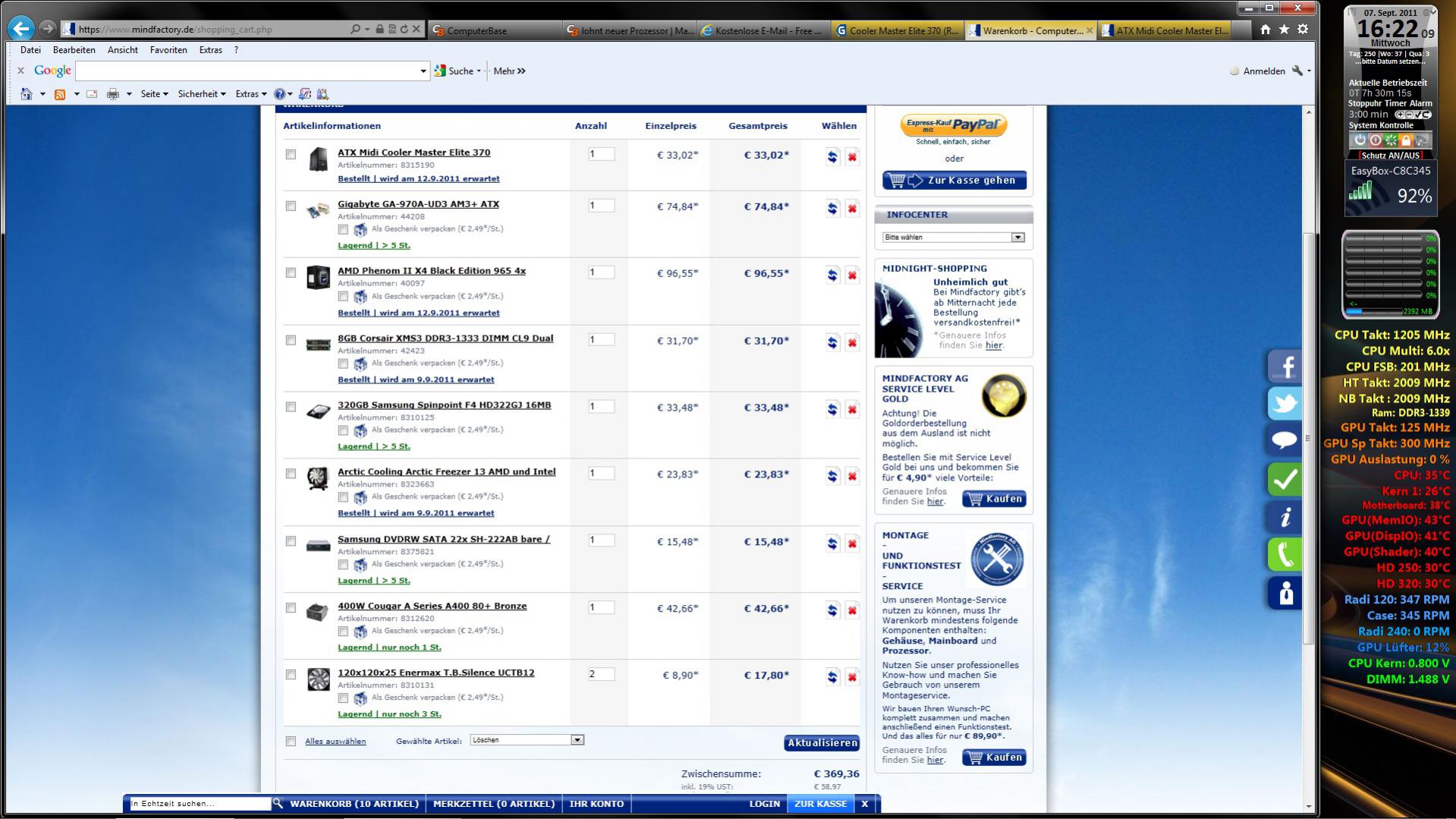Select checkbox for ATX Midi Cooler Master row
The width and height of the screenshot is (1456, 819).
[x=291, y=154]
